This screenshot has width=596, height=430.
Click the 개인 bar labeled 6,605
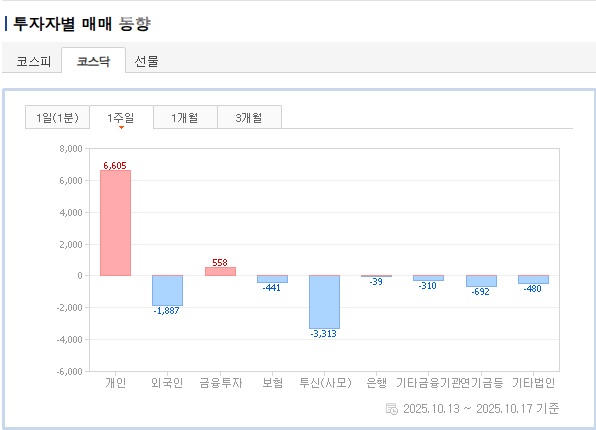116,223
